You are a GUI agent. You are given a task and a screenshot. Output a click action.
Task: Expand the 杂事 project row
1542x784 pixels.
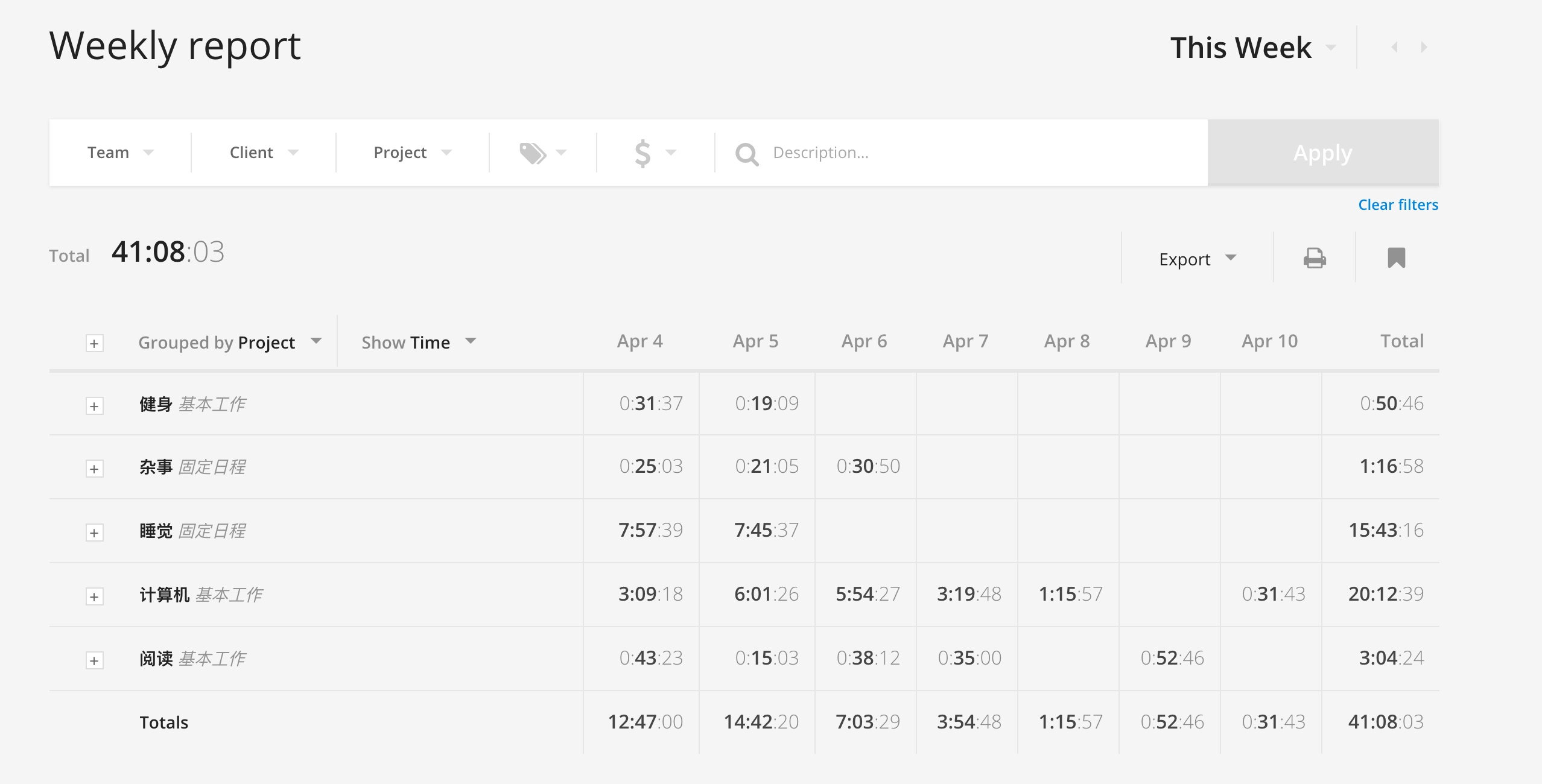pyautogui.click(x=94, y=469)
